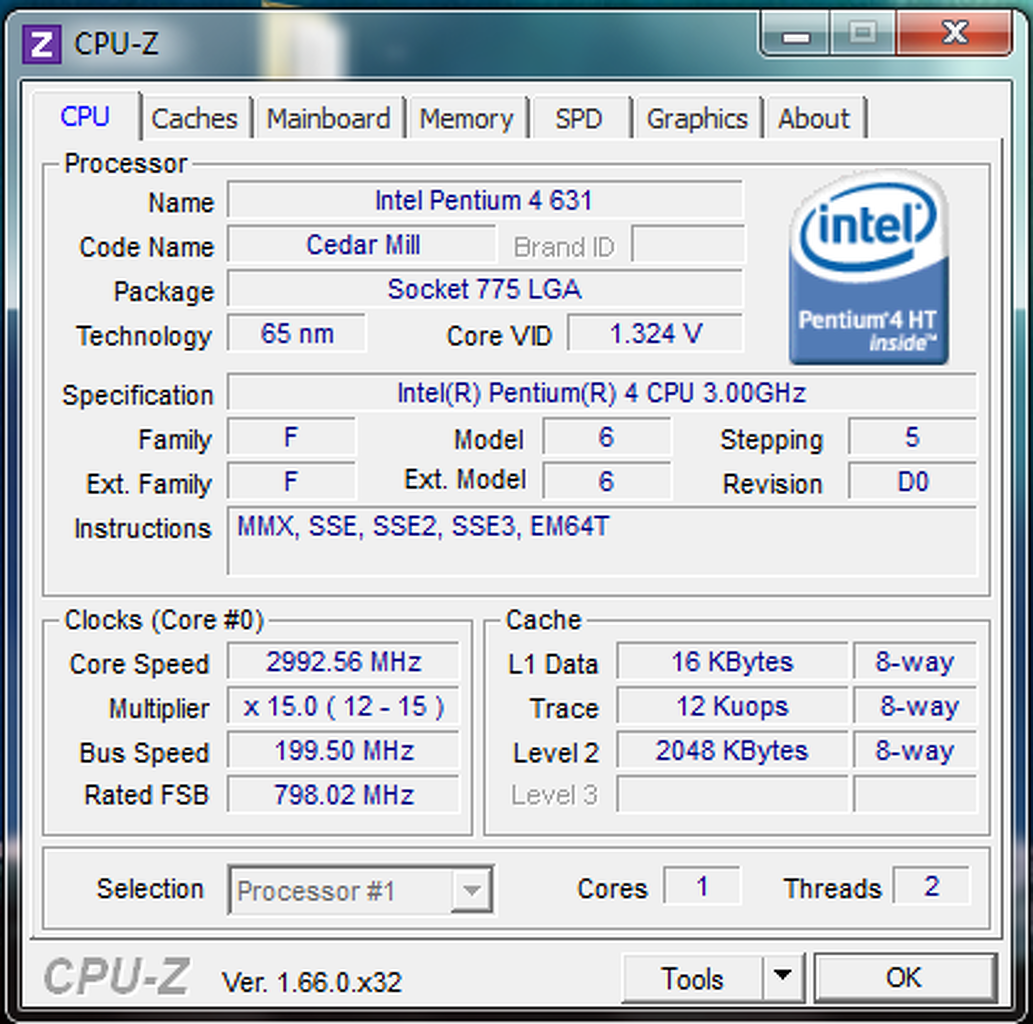Click the Trace cache value '12 Kuops'
This screenshot has width=1033, height=1024.
coord(732,706)
